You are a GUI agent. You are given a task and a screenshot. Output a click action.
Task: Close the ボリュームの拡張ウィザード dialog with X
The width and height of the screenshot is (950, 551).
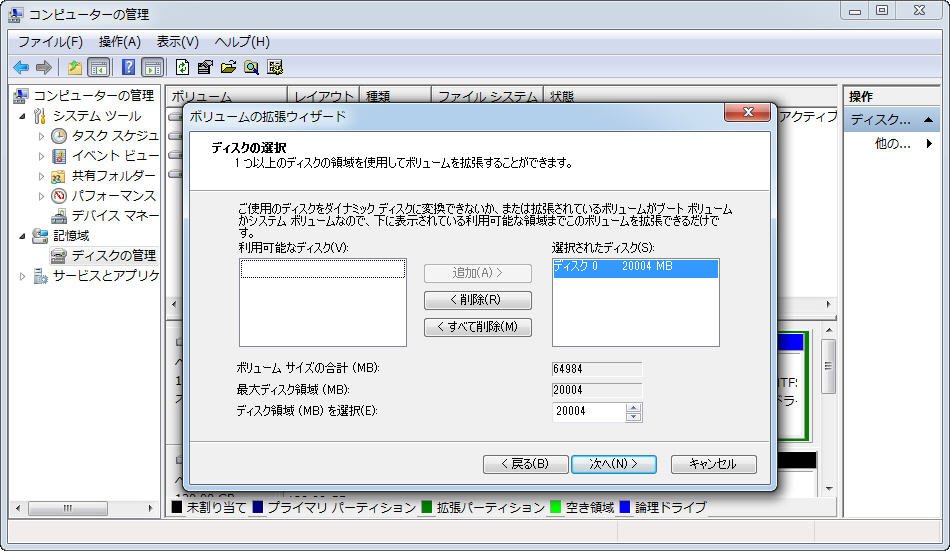click(748, 112)
